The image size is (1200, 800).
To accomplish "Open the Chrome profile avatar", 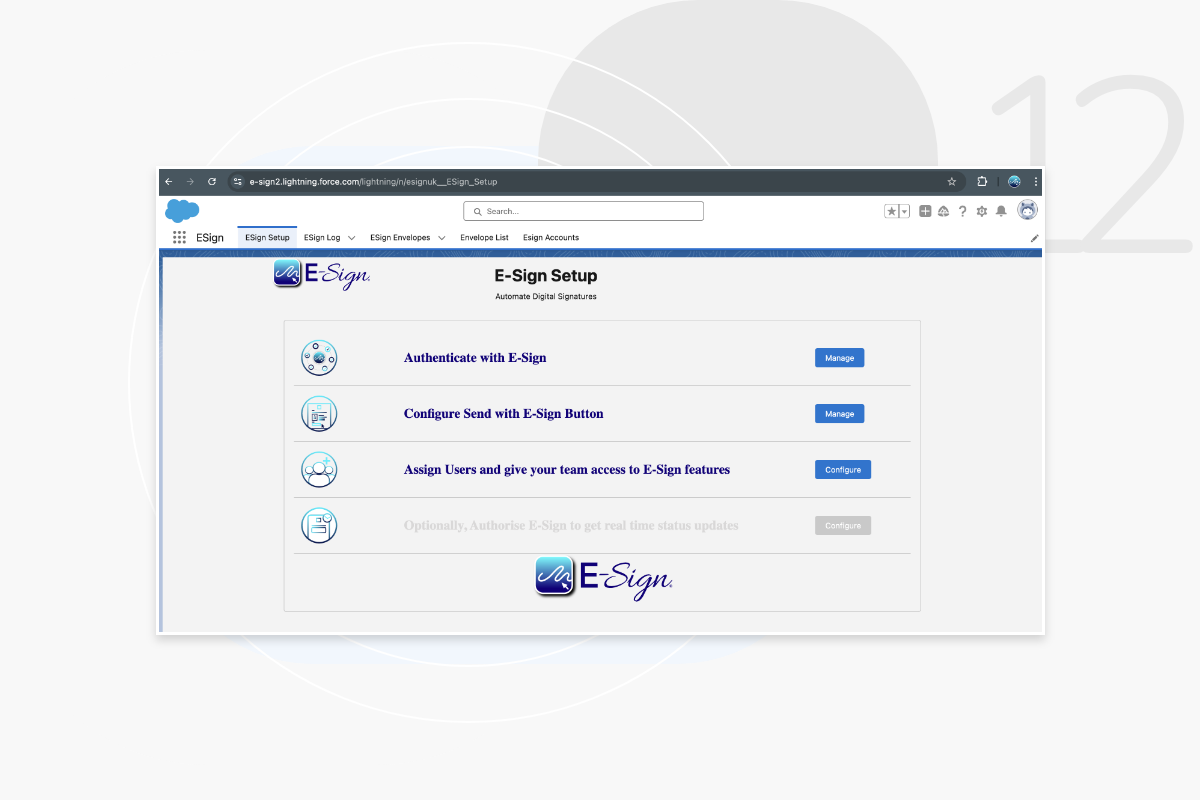I will [1014, 182].
